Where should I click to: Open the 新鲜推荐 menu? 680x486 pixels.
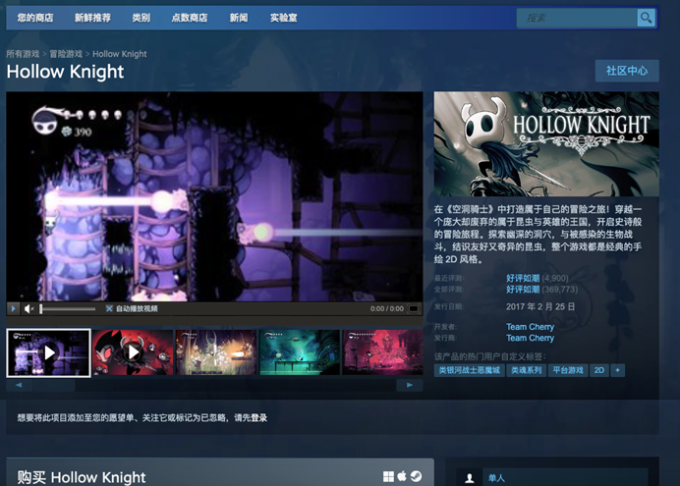(92, 18)
